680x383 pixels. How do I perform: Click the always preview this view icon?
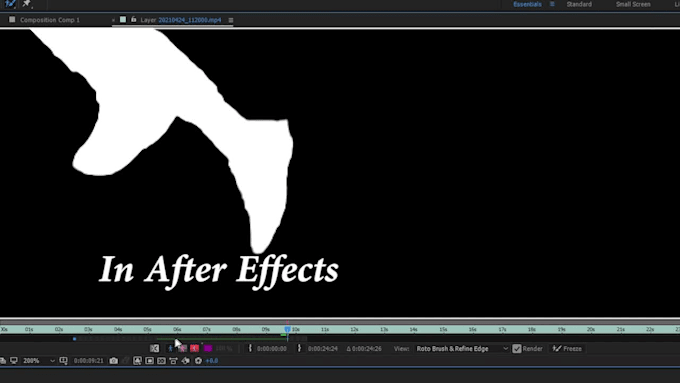[3, 361]
